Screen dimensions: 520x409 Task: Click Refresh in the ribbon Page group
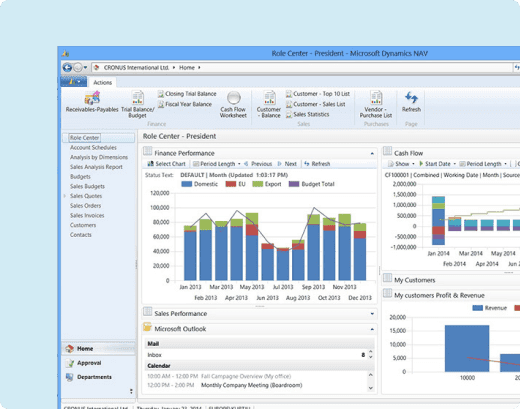click(411, 102)
